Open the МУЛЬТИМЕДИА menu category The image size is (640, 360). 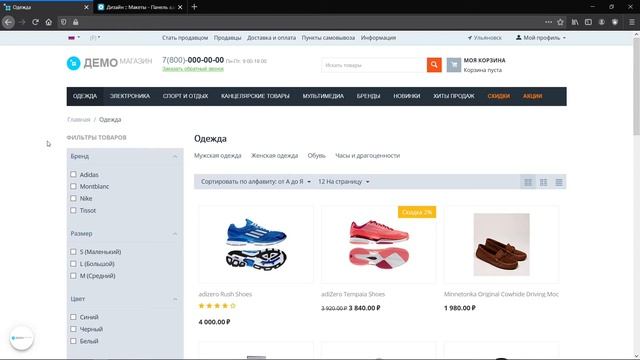tap(323, 96)
